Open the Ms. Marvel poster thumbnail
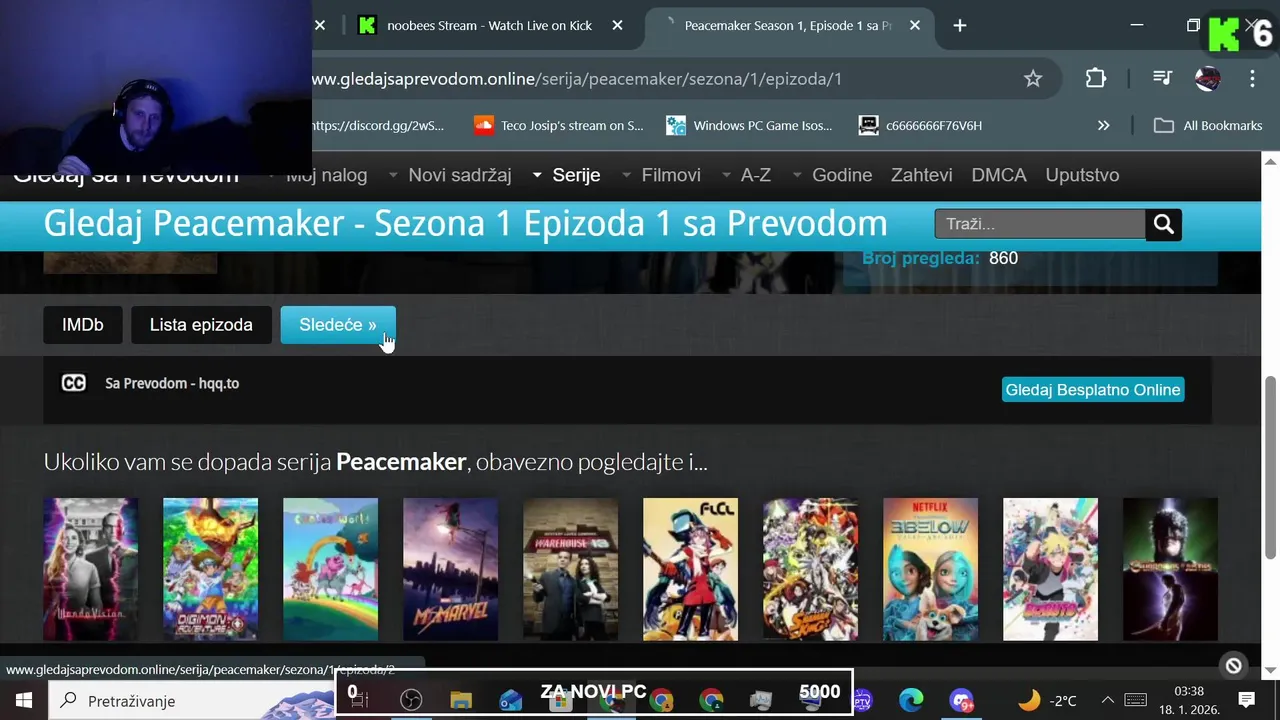Viewport: 1280px width, 720px height. point(450,569)
